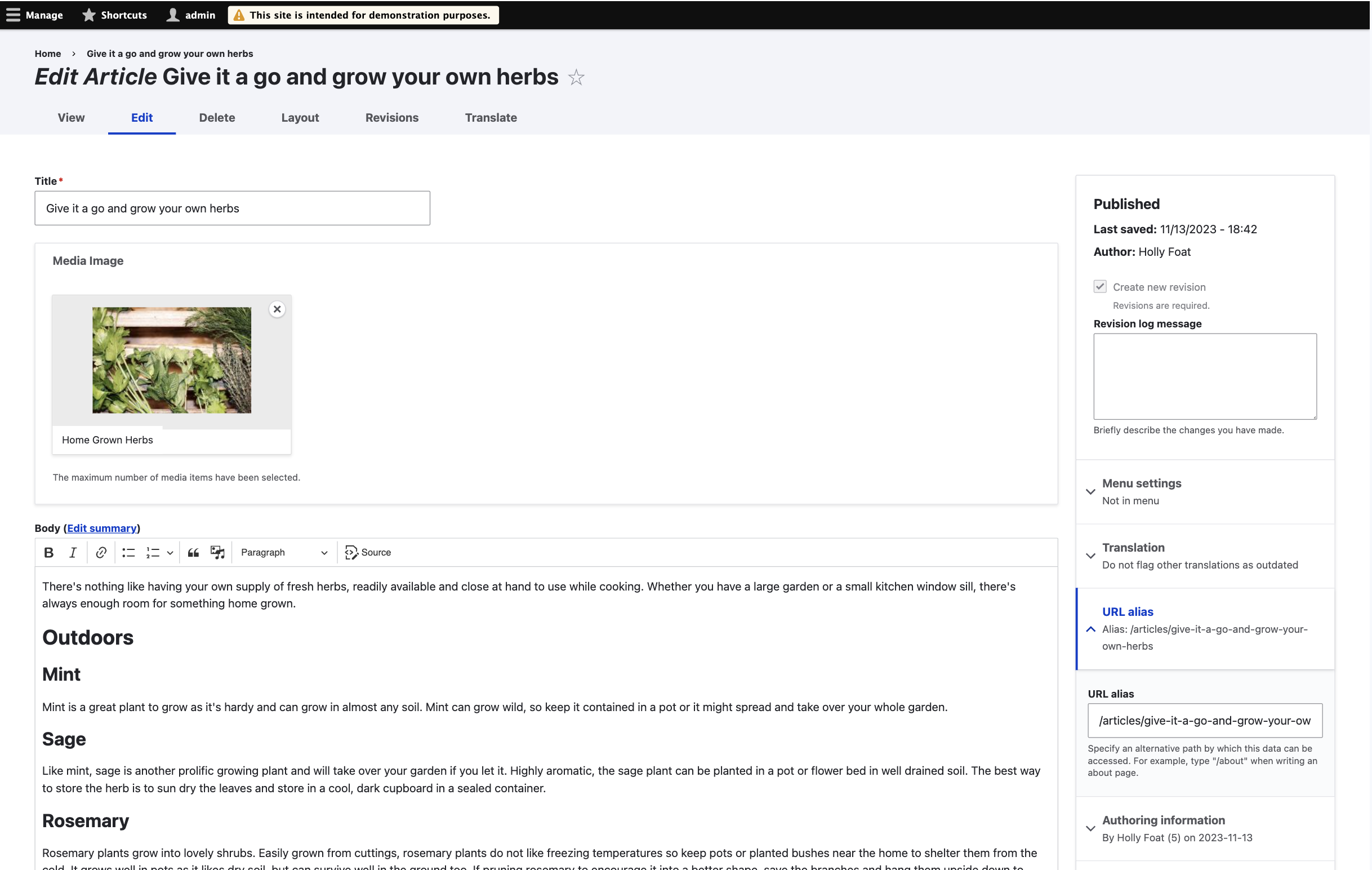This screenshot has width=1372, height=870.
Task: Open the admin user menu
Action: click(190, 15)
